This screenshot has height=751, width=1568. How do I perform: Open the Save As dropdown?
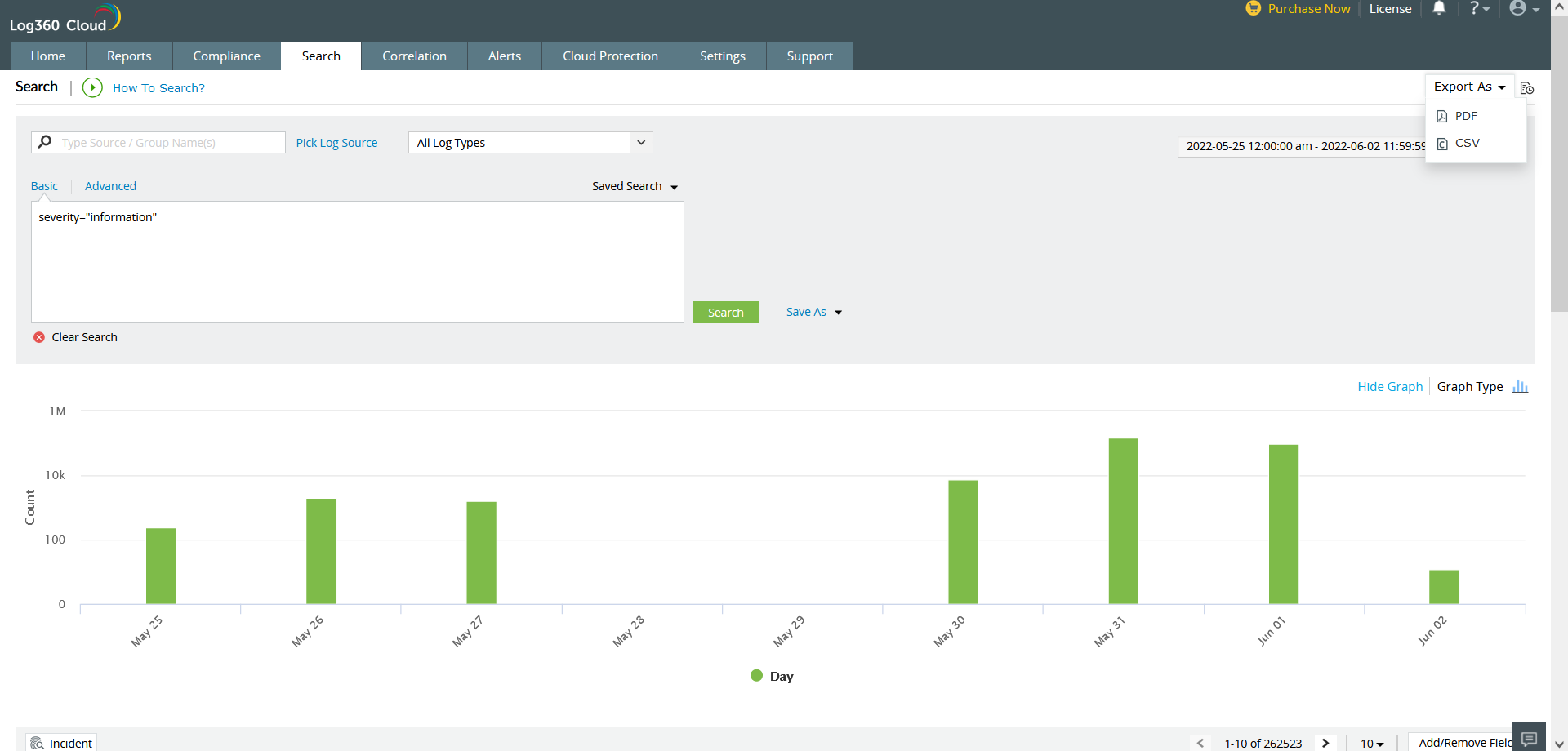click(x=813, y=312)
